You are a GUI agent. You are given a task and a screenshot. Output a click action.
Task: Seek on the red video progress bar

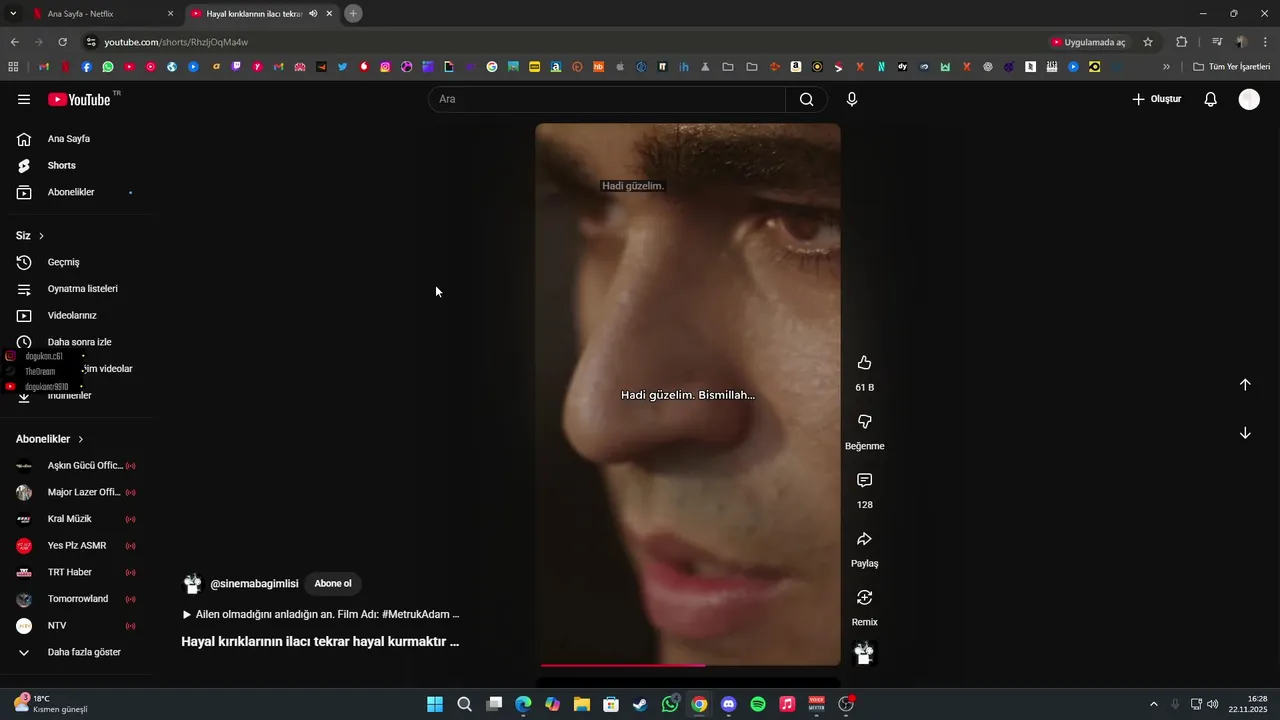tap(688, 665)
